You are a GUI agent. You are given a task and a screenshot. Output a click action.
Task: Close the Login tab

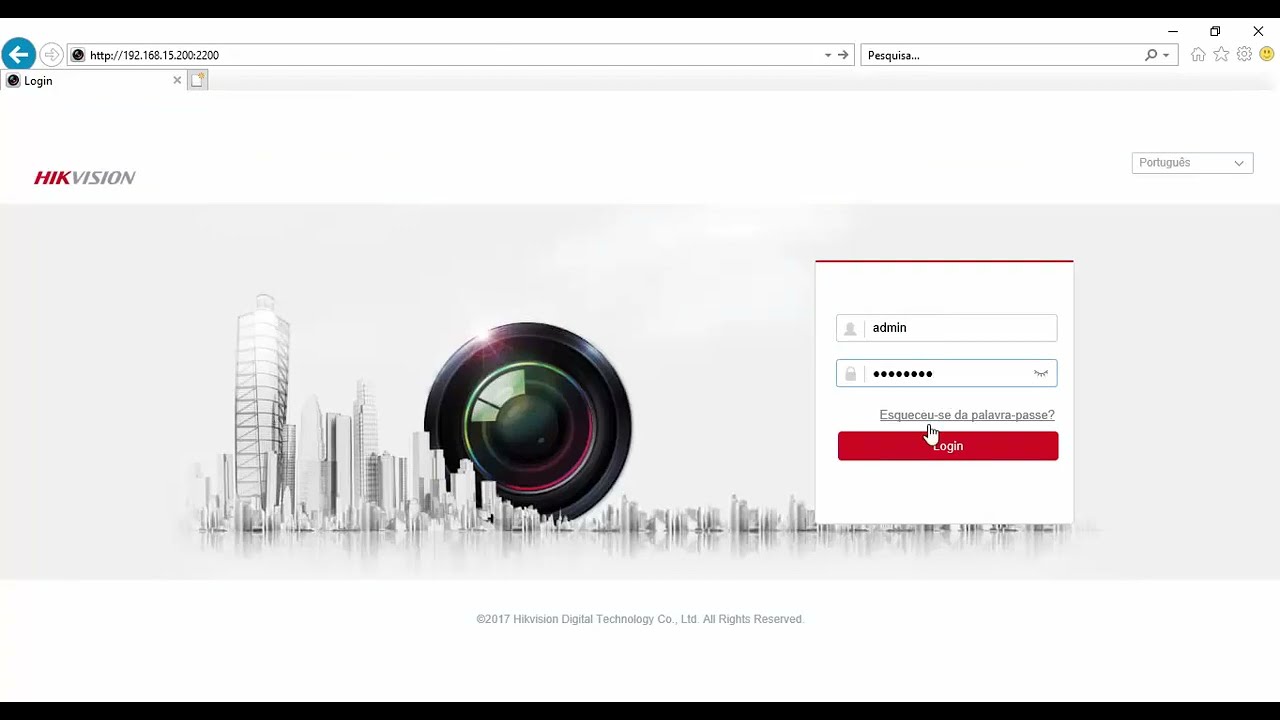pyautogui.click(x=177, y=81)
